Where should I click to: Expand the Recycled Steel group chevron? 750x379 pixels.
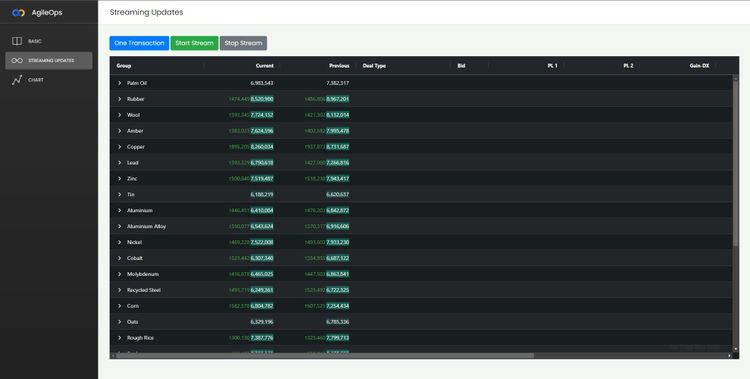tap(120, 290)
